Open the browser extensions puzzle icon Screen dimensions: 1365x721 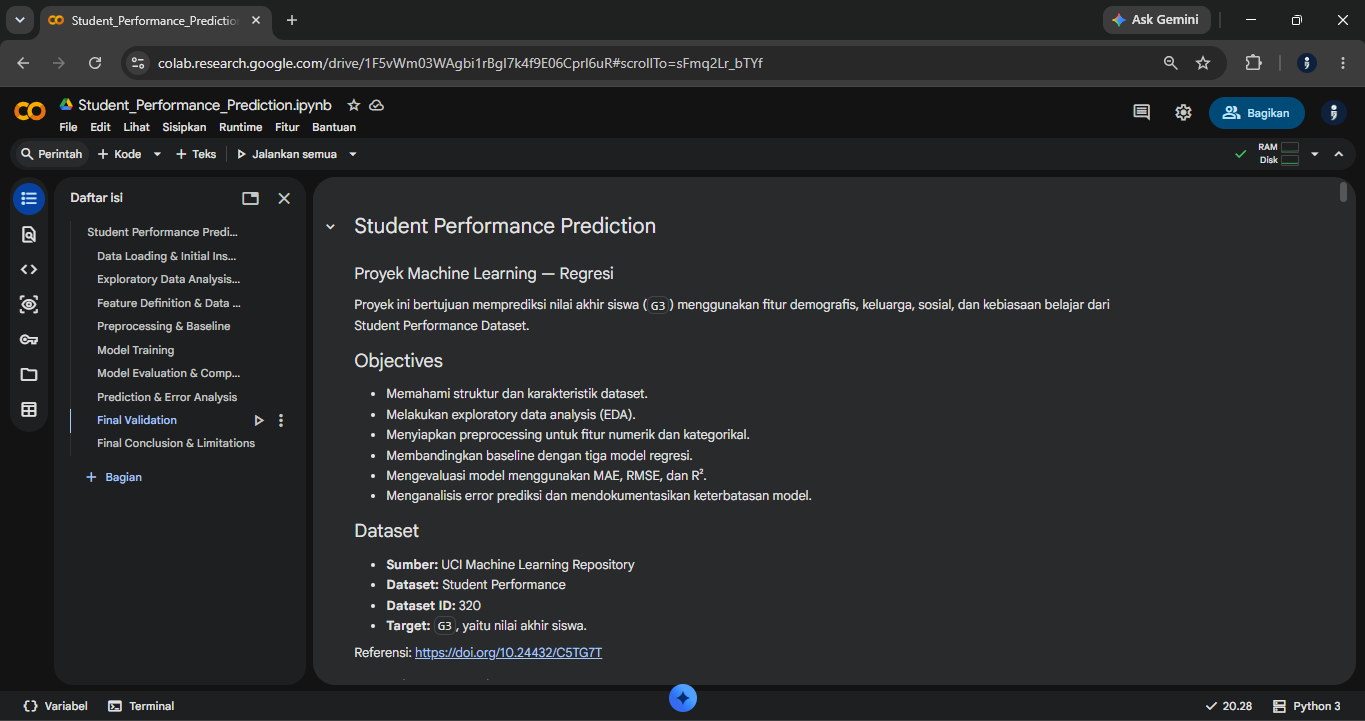[1253, 63]
